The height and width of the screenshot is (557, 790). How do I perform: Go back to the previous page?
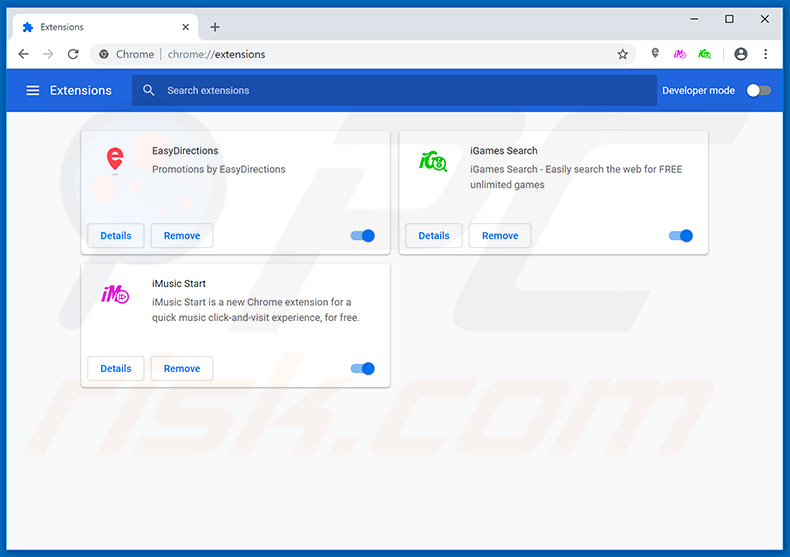(x=24, y=54)
